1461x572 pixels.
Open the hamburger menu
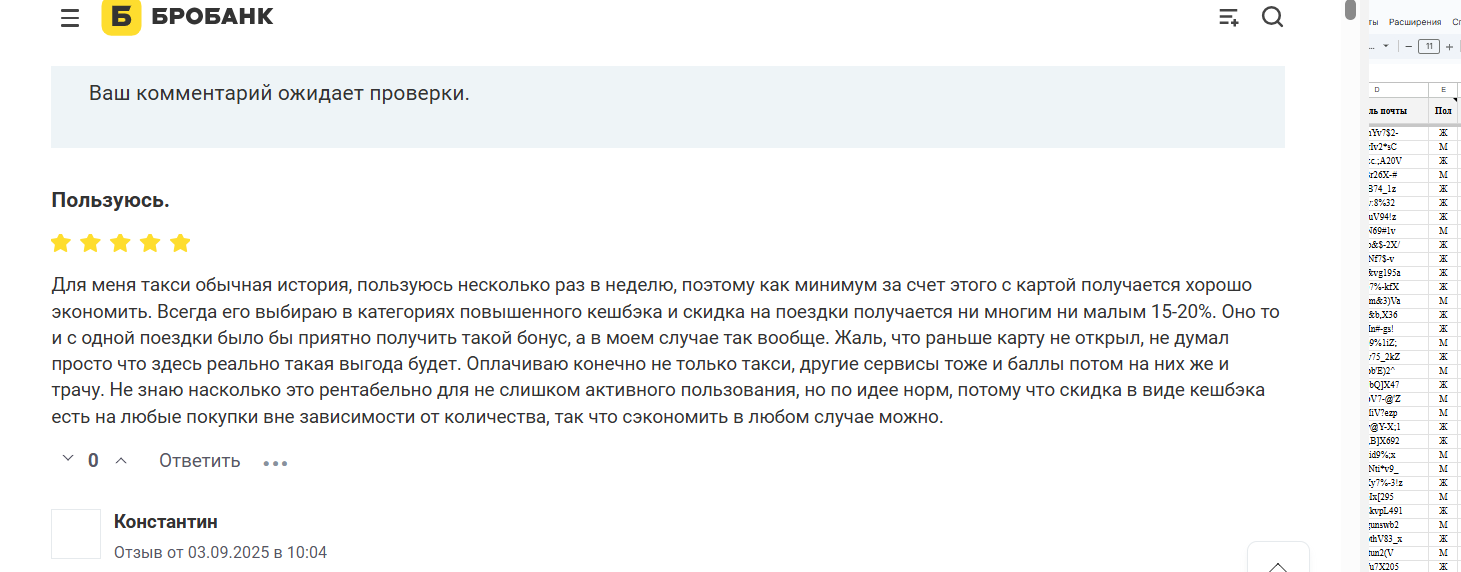70,18
